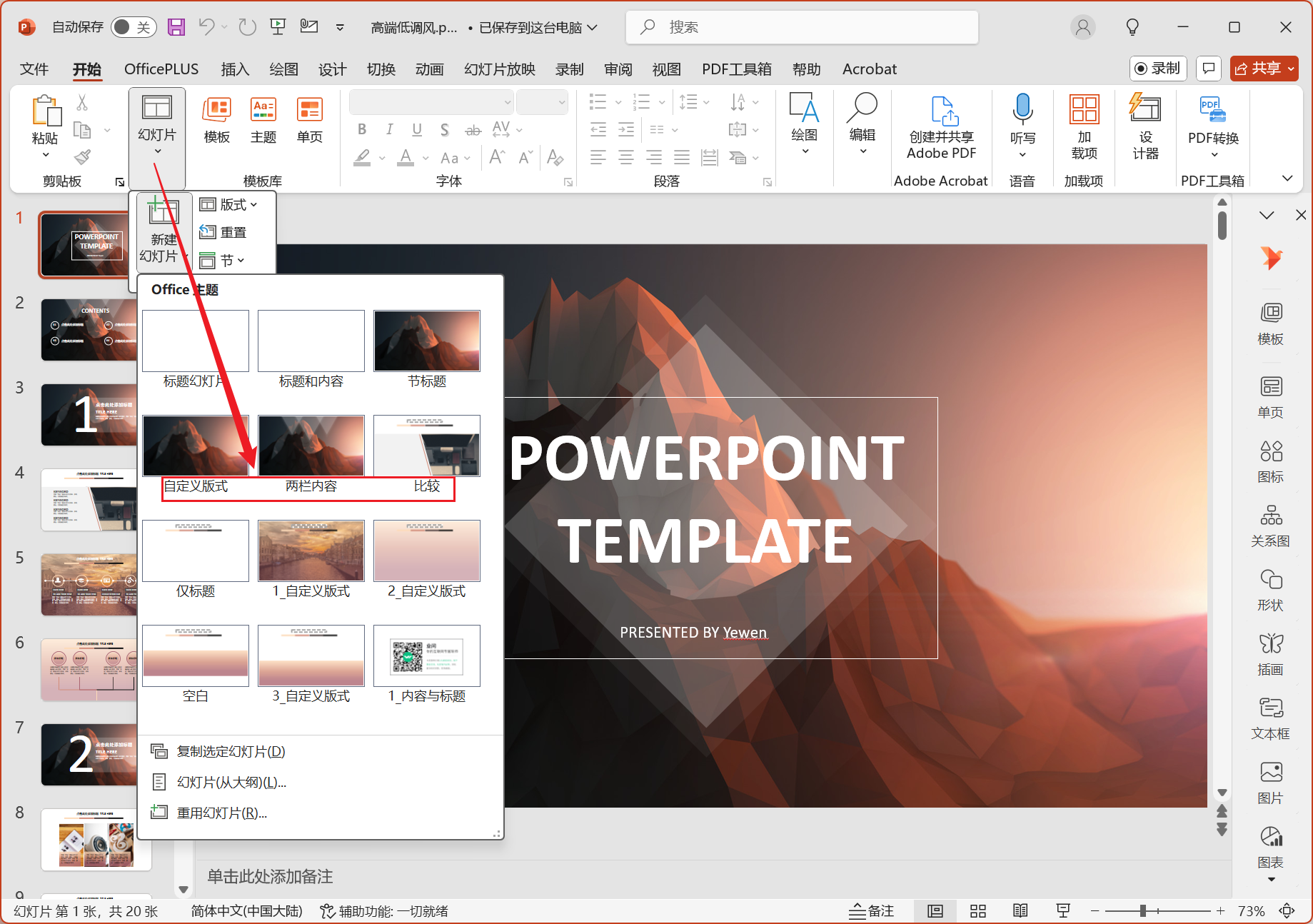Click the 录制 record button
The image size is (1313, 924).
1157,69
